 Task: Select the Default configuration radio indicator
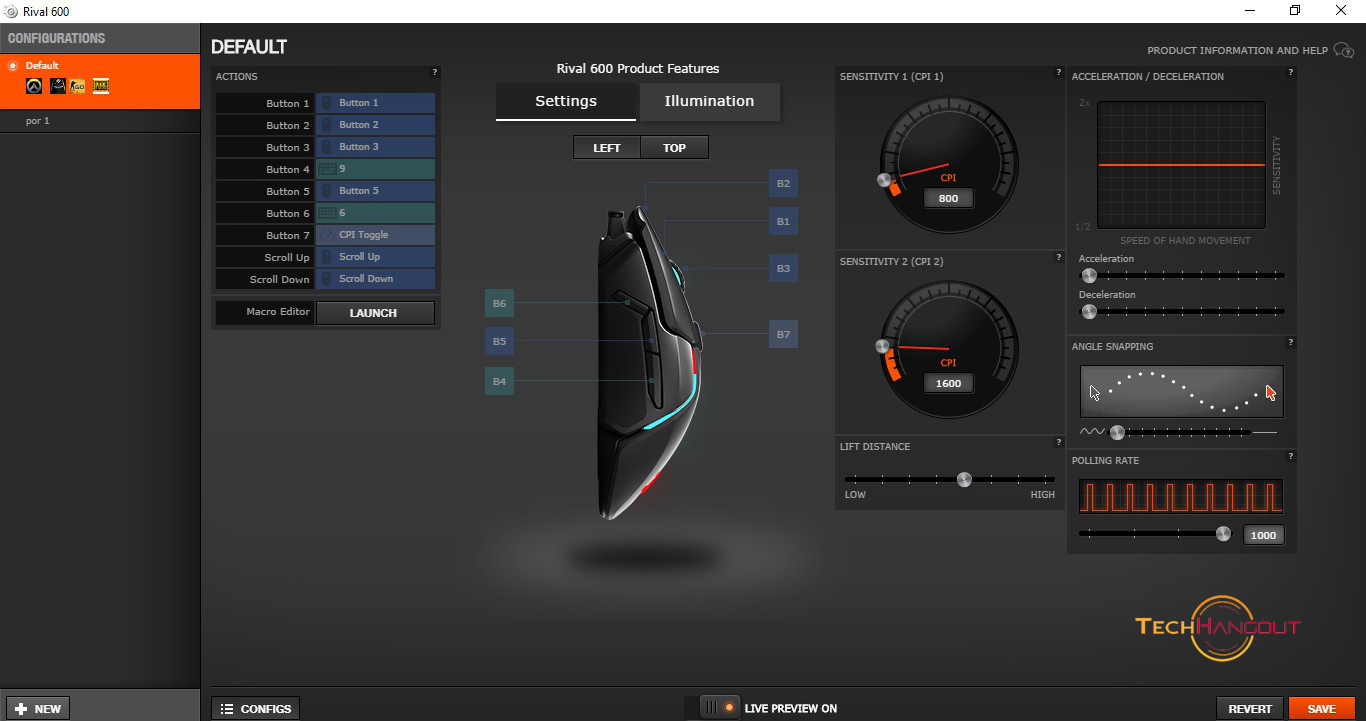pyautogui.click(x=13, y=66)
